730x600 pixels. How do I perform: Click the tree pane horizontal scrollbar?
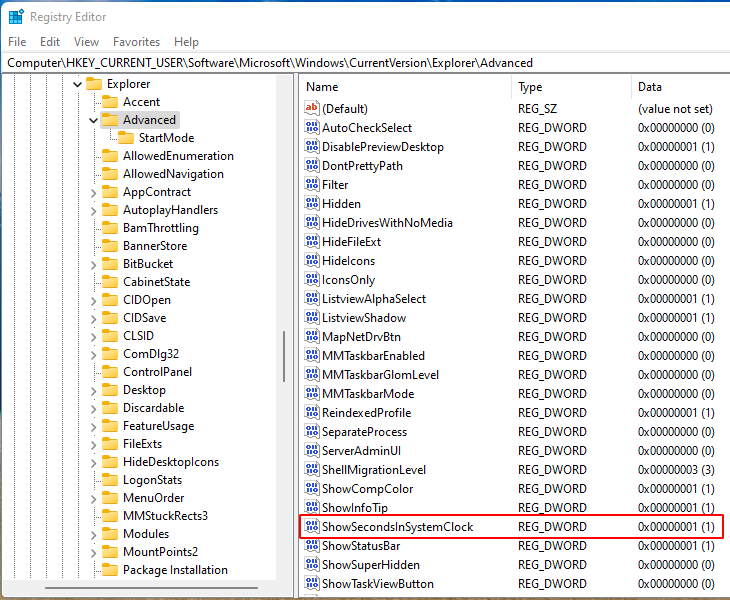tap(151, 588)
